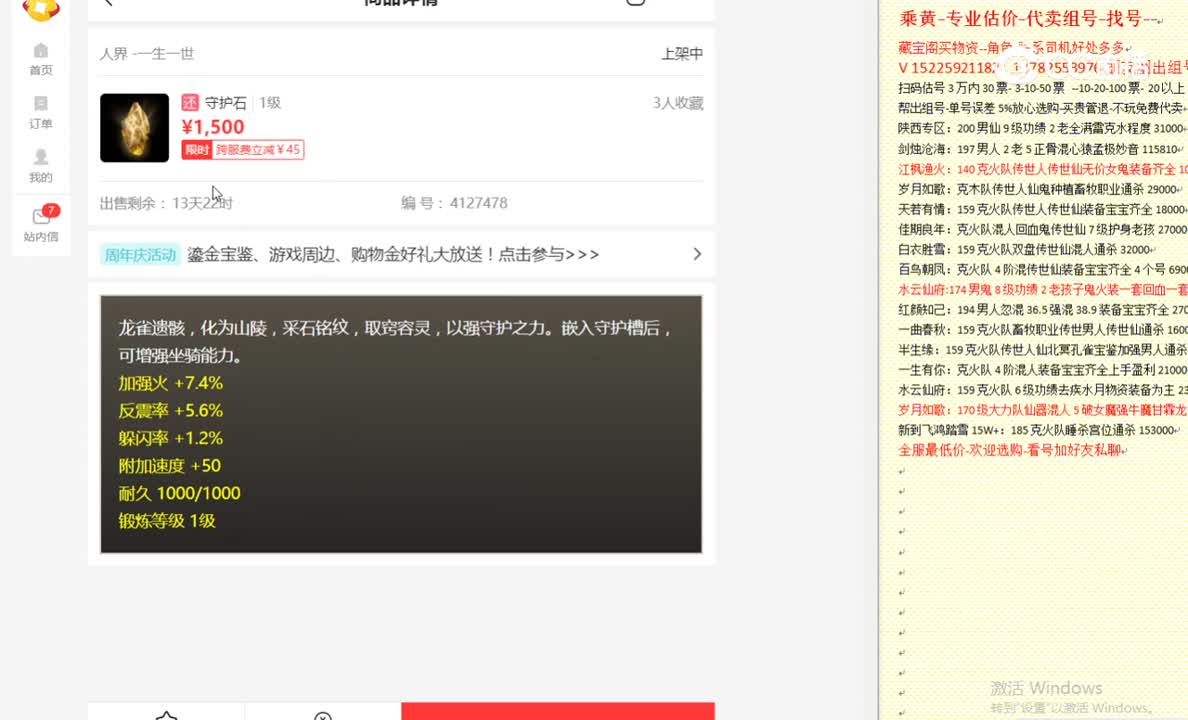Click the red line starting with V 152259

click(x=1043, y=67)
